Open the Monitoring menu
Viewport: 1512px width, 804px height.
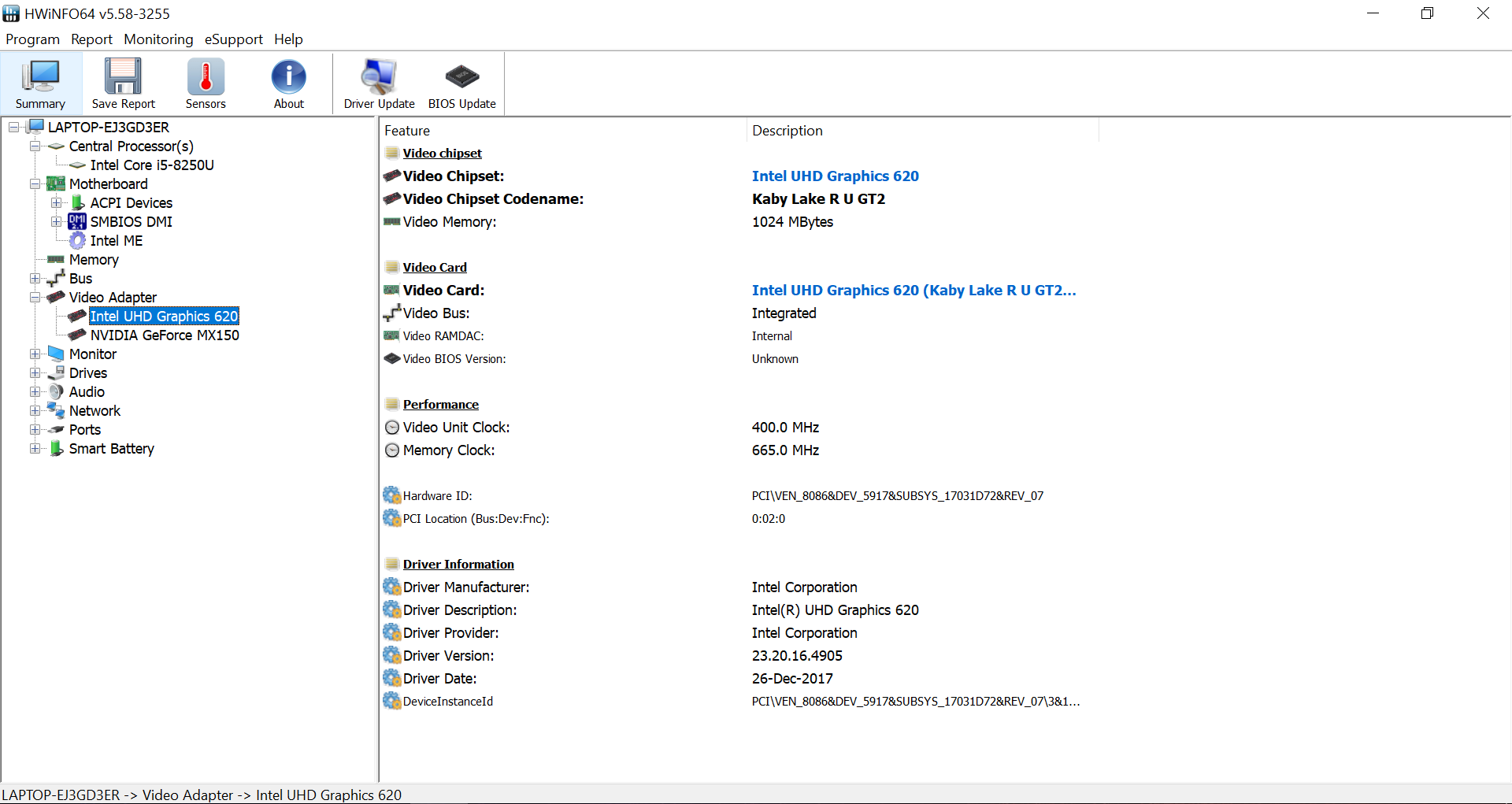point(158,39)
